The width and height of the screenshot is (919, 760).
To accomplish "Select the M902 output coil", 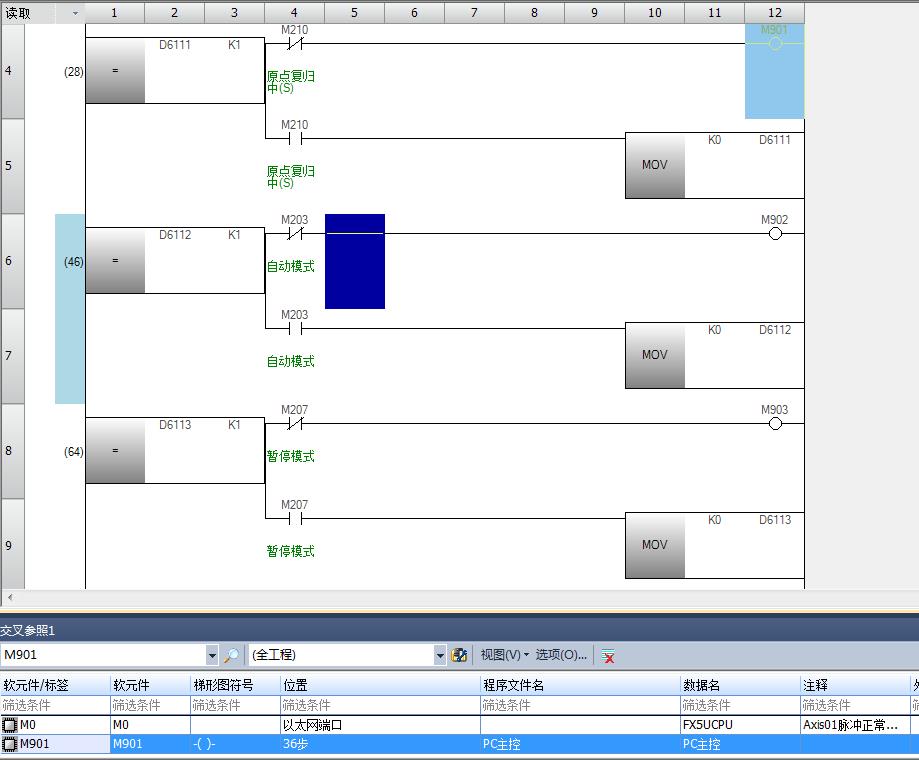I will tap(774, 234).
